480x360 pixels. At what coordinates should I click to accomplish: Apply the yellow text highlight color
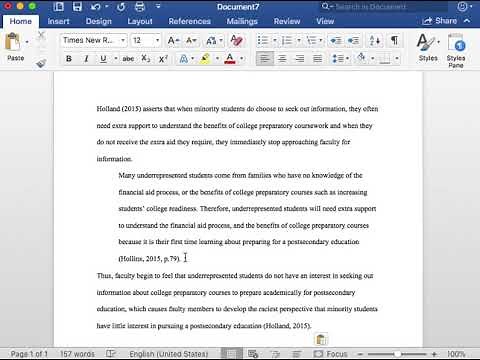[x=205, y=59]
